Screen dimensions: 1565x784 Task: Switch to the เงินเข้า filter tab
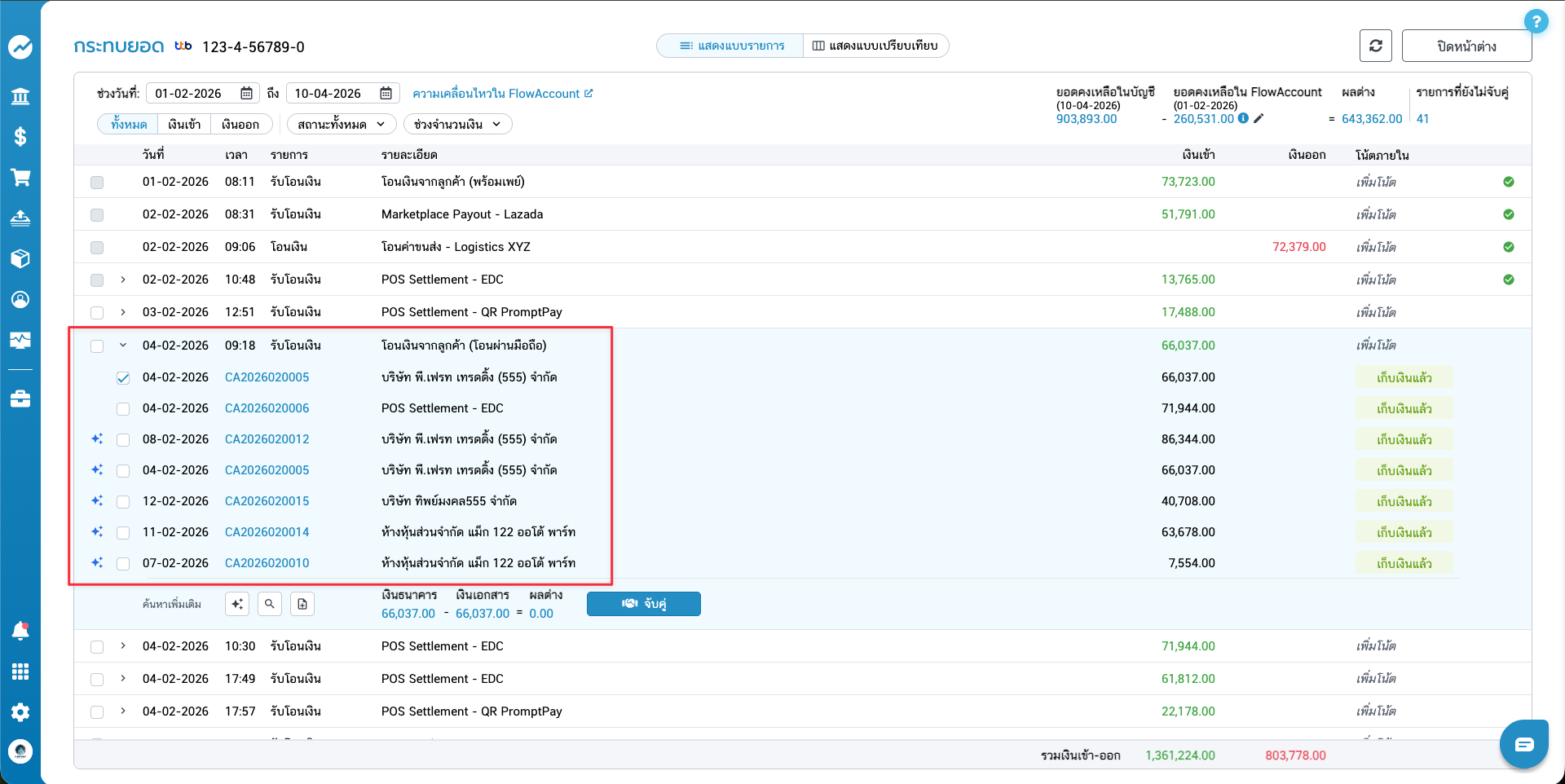(x=184, y=124)
